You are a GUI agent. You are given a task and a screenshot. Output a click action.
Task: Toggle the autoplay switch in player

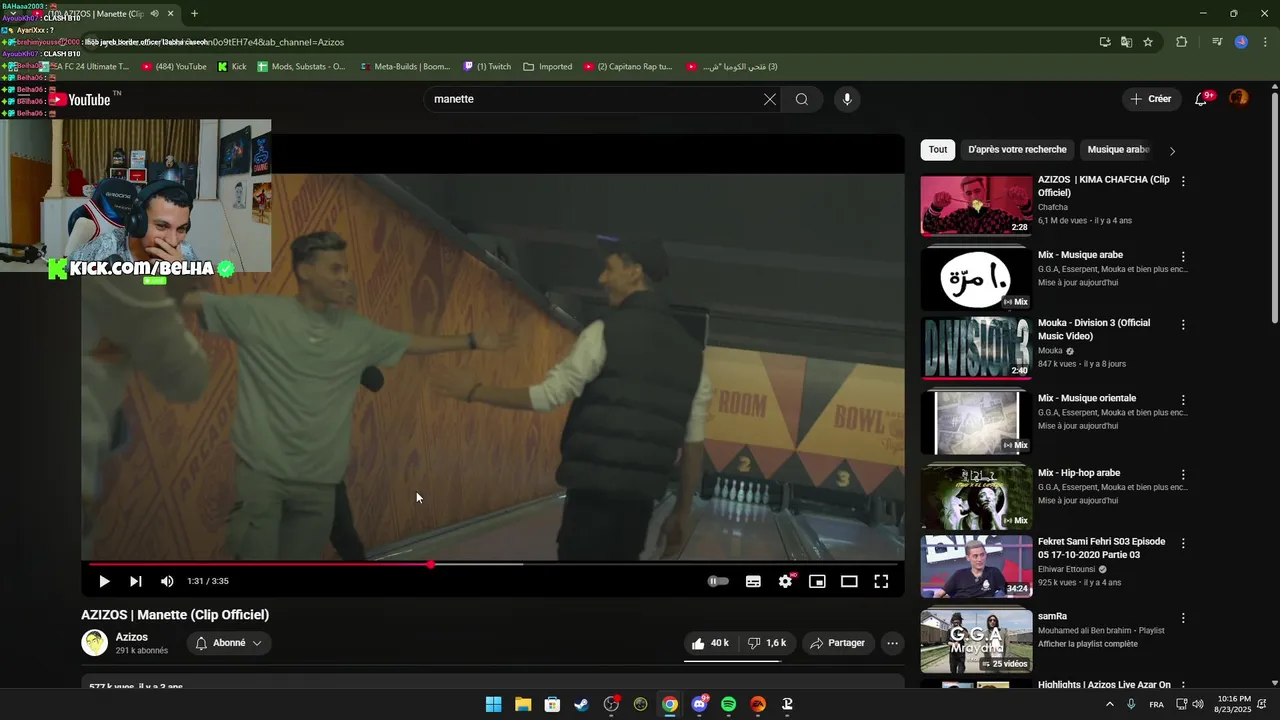[718, 581]
